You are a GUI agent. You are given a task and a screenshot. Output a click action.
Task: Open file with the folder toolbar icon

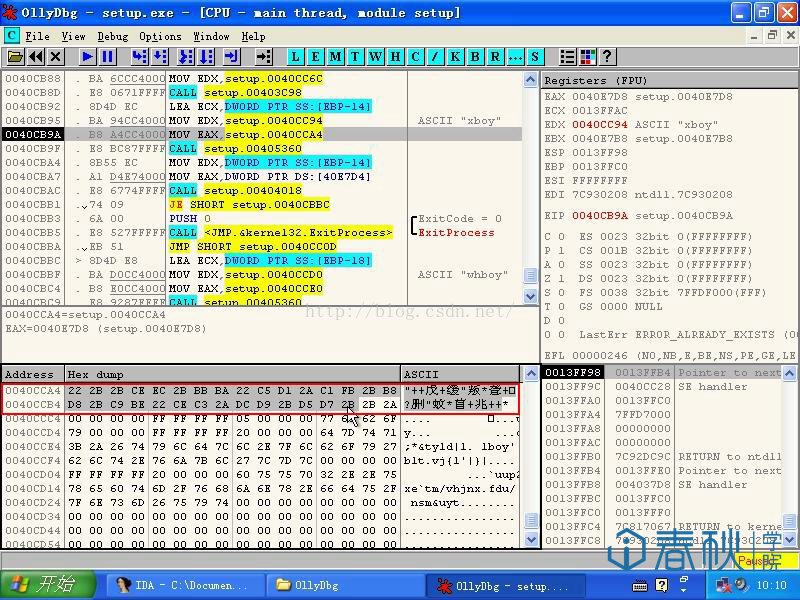(15, 57)
